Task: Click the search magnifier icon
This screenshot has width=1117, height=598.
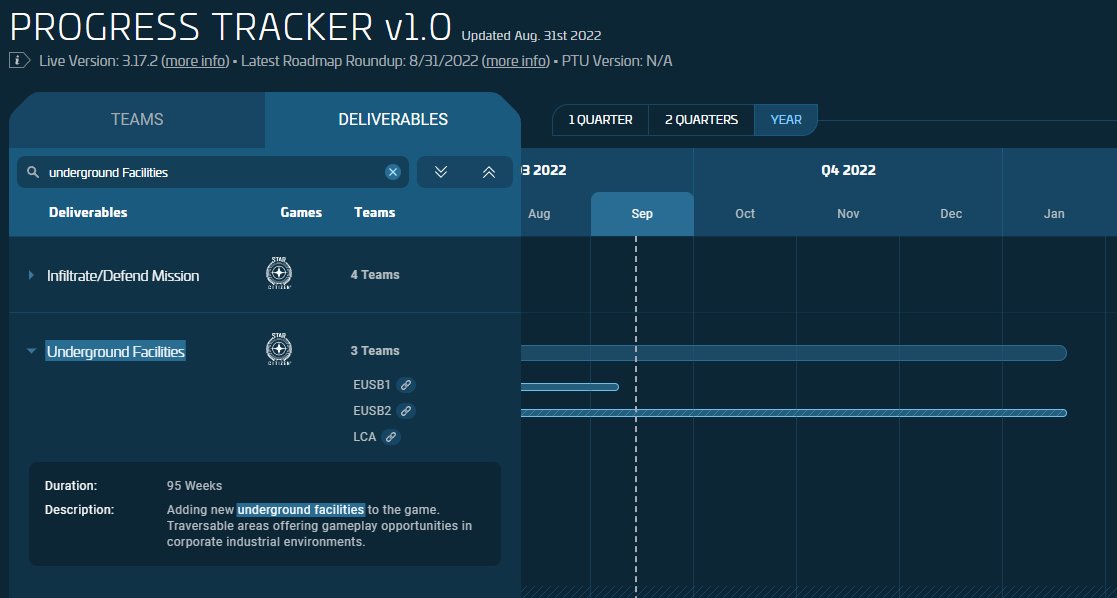Action: [32, 172]
